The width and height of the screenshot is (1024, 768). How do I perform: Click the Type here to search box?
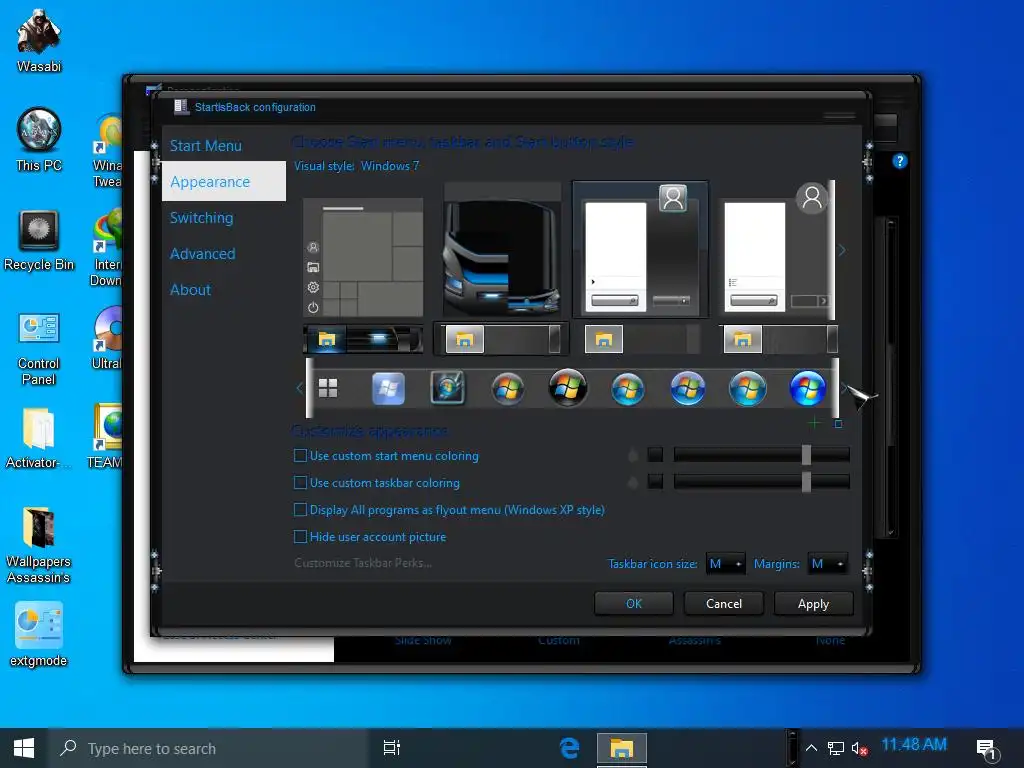[x=208, y=748]
